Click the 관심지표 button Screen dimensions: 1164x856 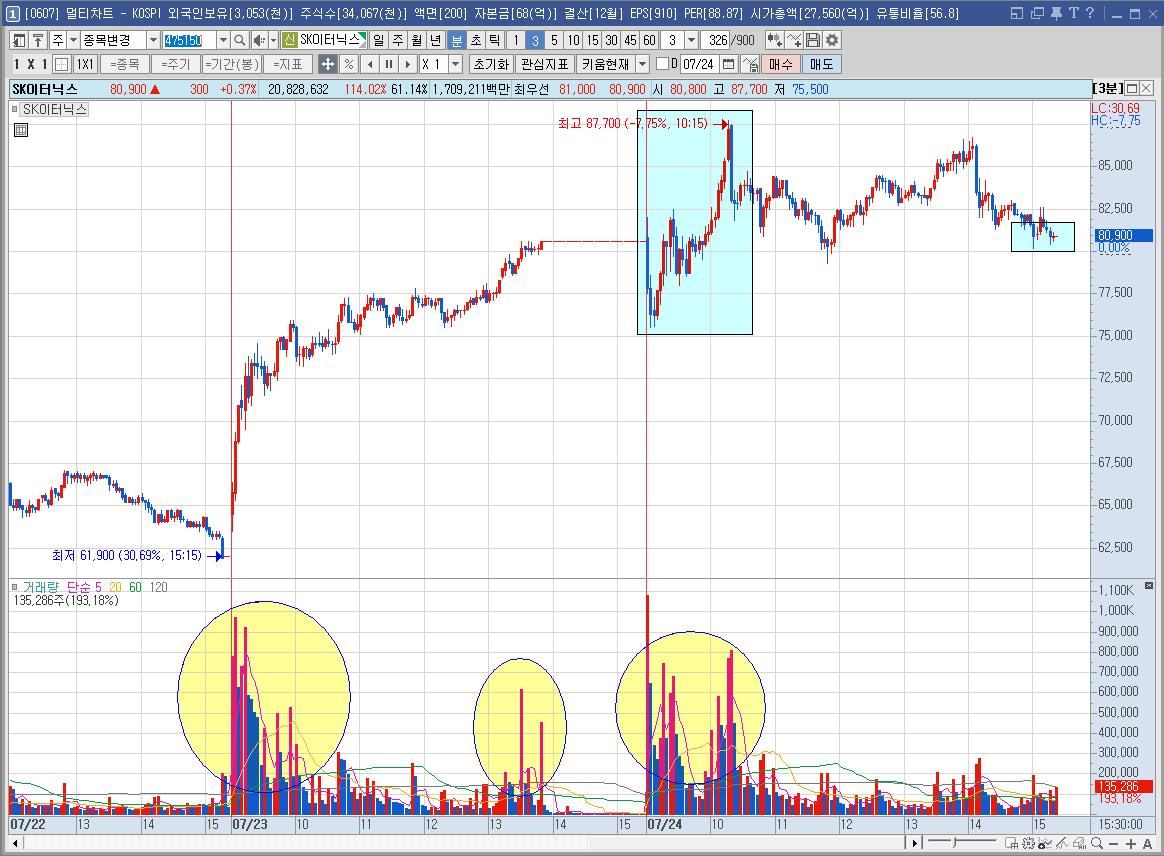pos(544,65)
